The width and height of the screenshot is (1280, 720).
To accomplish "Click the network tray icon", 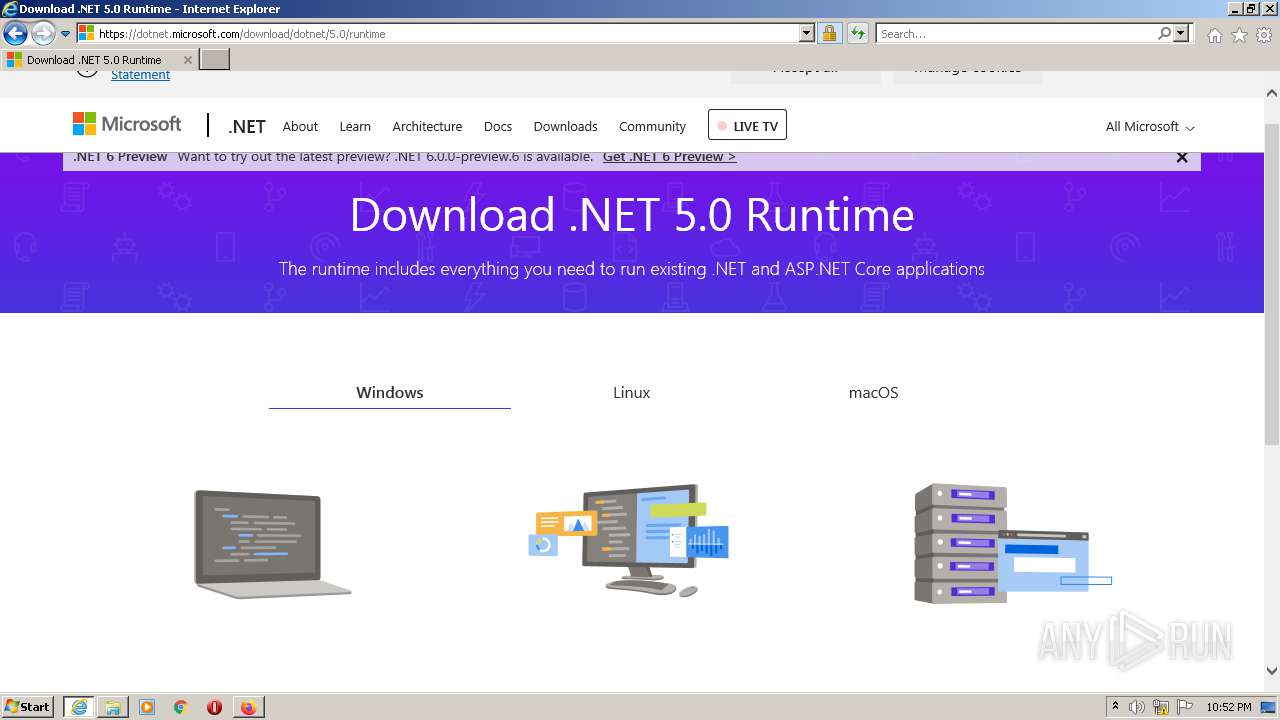I will coord(1161,707).
